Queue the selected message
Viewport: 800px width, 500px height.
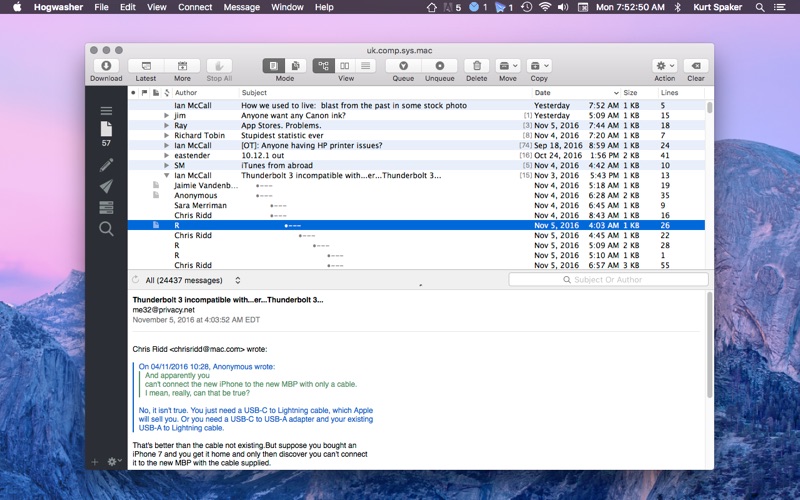(403, 66)
